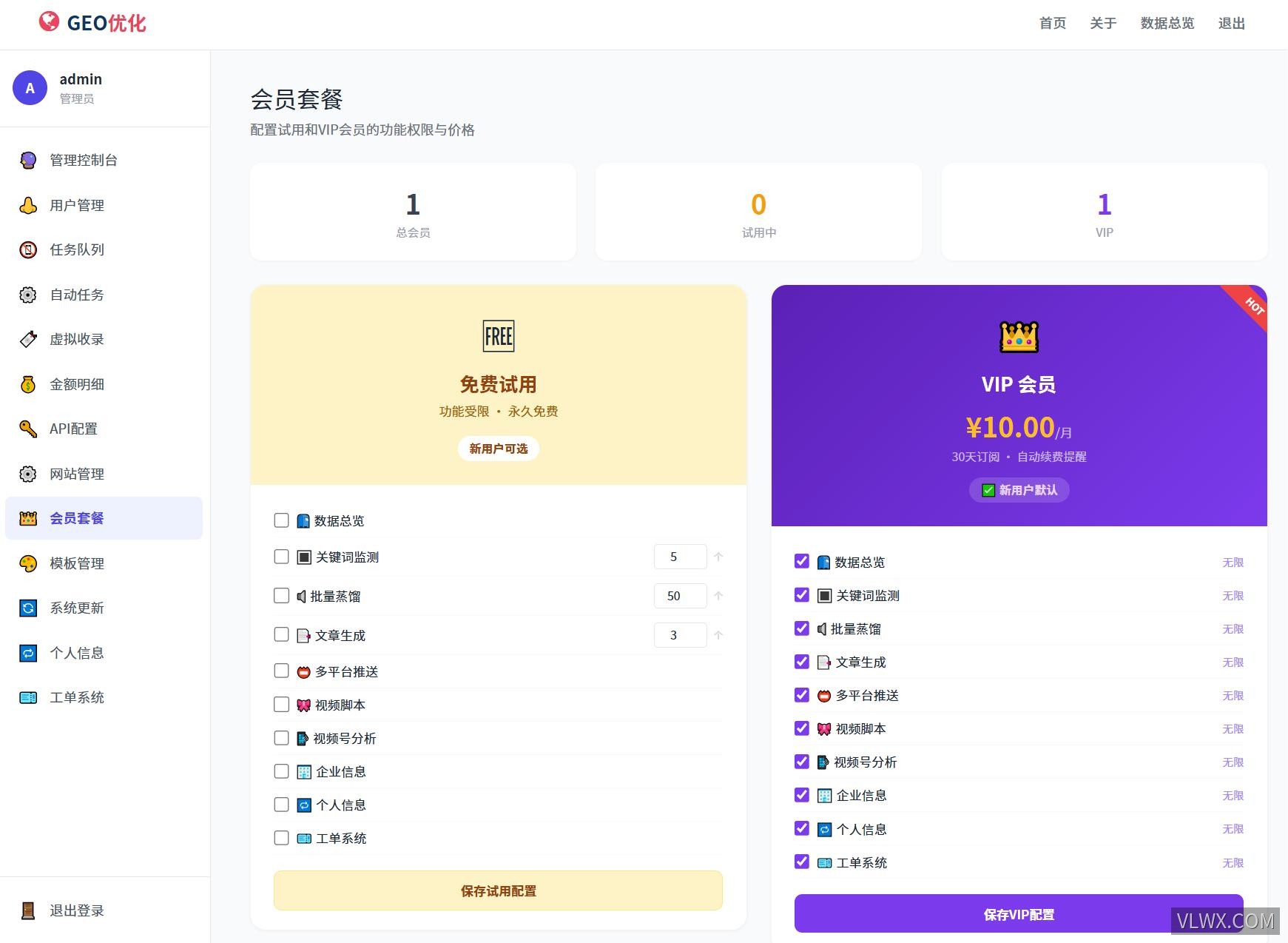The height and width of the screenshot is (943, 1288).
Task: Click arrow next to 批量蒸馏 limit field
Action: [718, 596]
